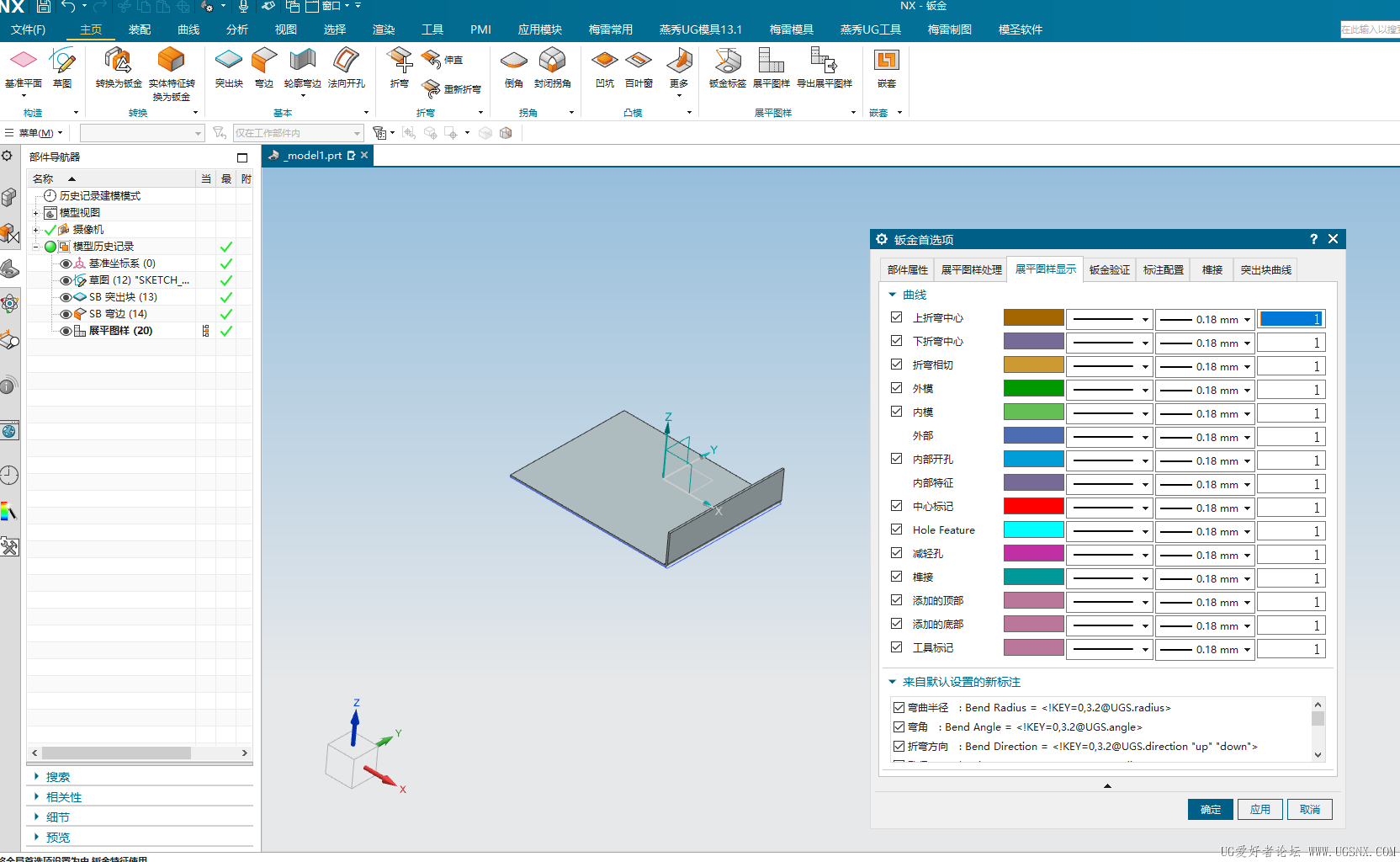This screenshot has height=862, width=1400.
Task: Expand the 搜索 panel
Action: 36,776
